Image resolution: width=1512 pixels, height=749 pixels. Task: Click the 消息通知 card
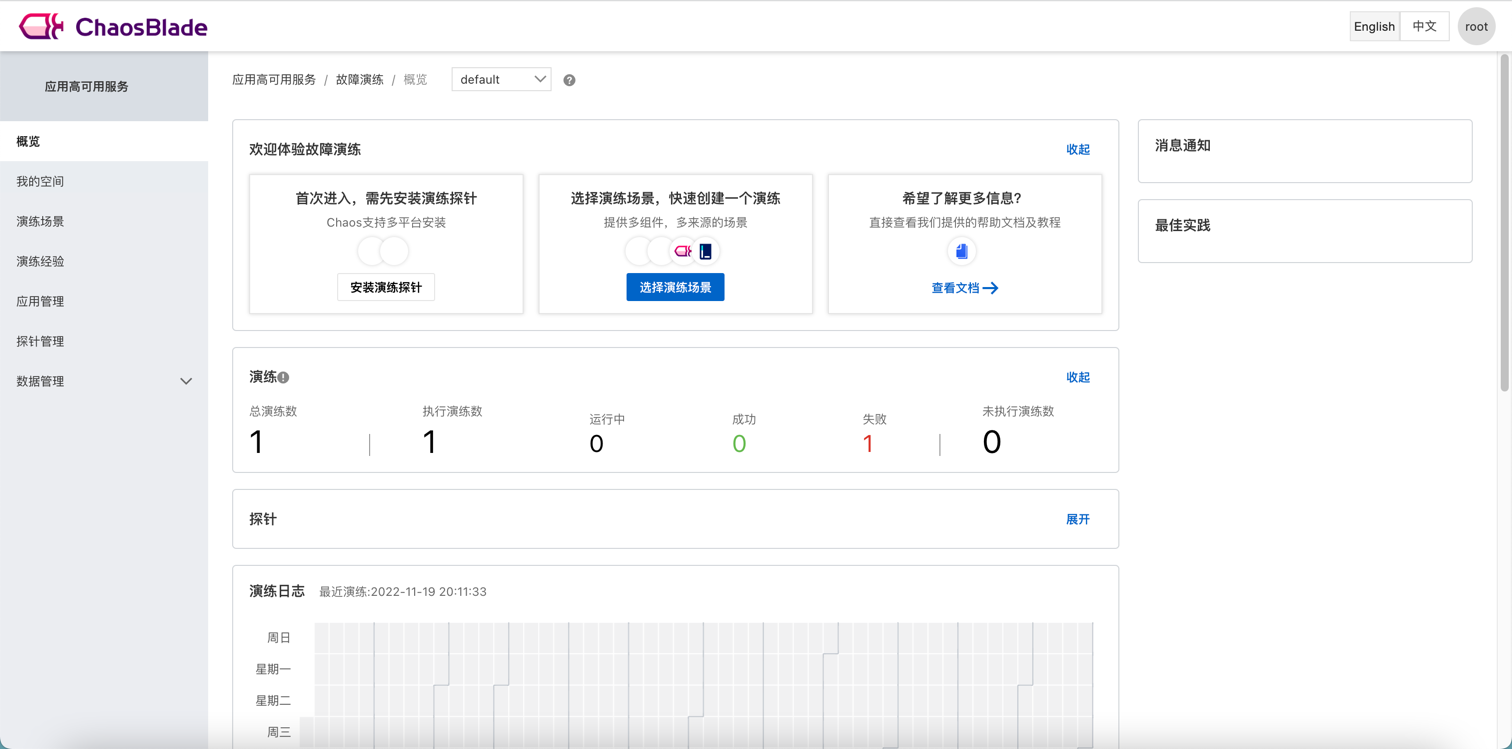tap(1305, 151)
